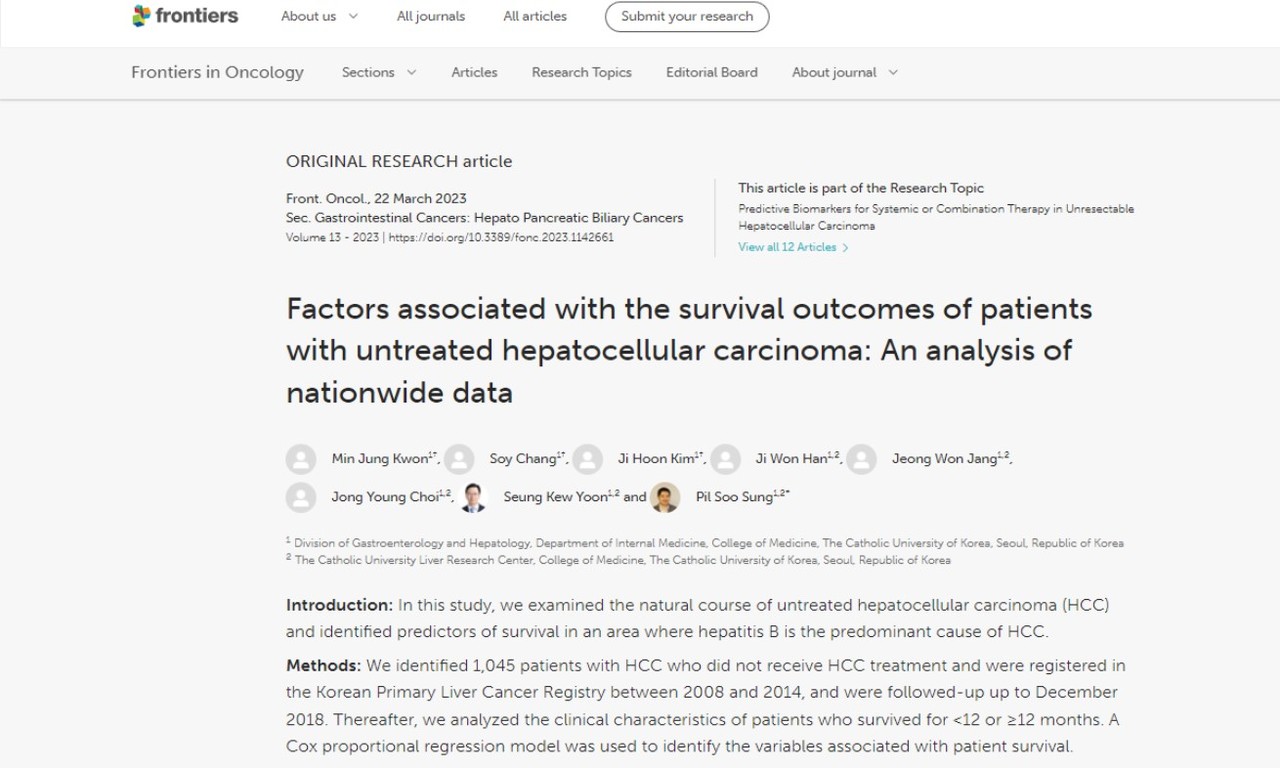Click Ji Won Han's avatar icon
Viewport: 1280px width, 768px height.
(x=725, y=459)
